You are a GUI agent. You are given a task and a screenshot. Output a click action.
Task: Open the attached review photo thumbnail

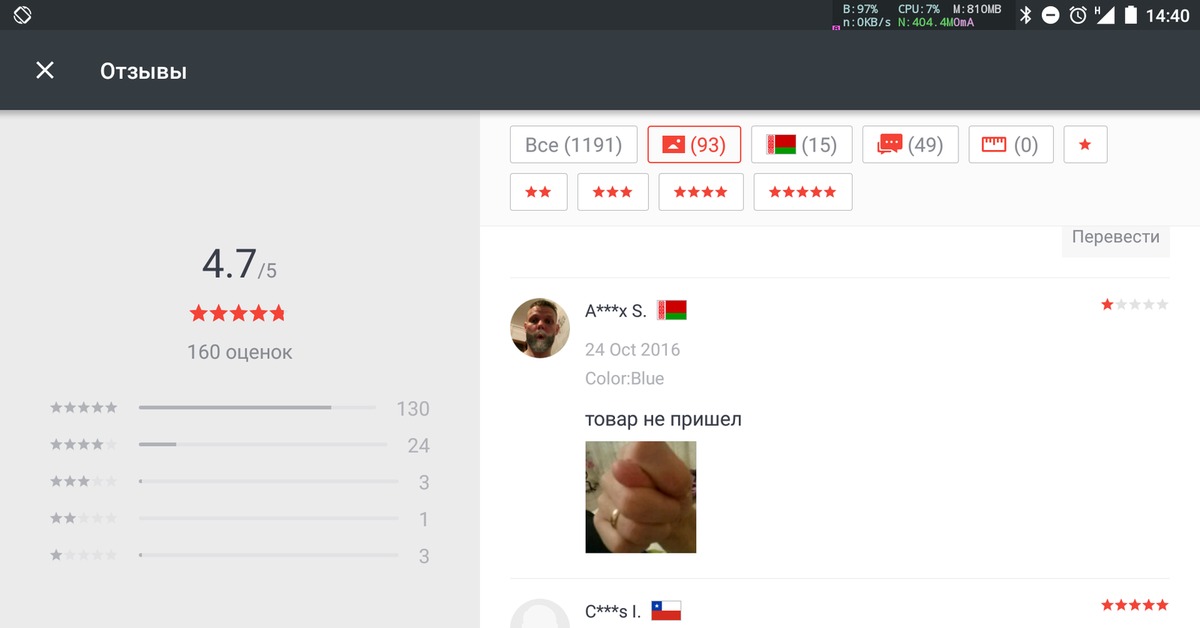coord(640,497)
